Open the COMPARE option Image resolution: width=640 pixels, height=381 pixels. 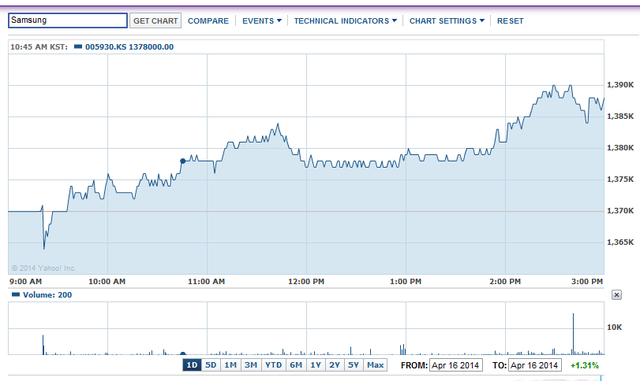tap(208, 21)
